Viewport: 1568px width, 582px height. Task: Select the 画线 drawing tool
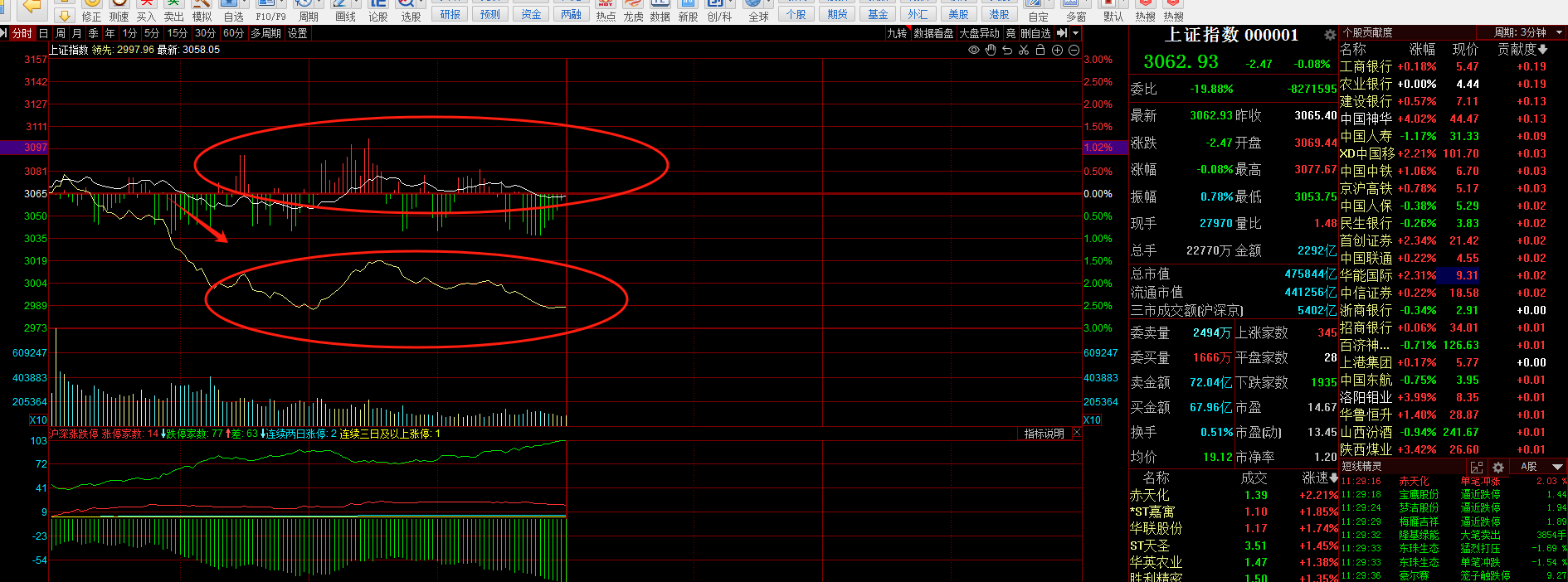345,11
